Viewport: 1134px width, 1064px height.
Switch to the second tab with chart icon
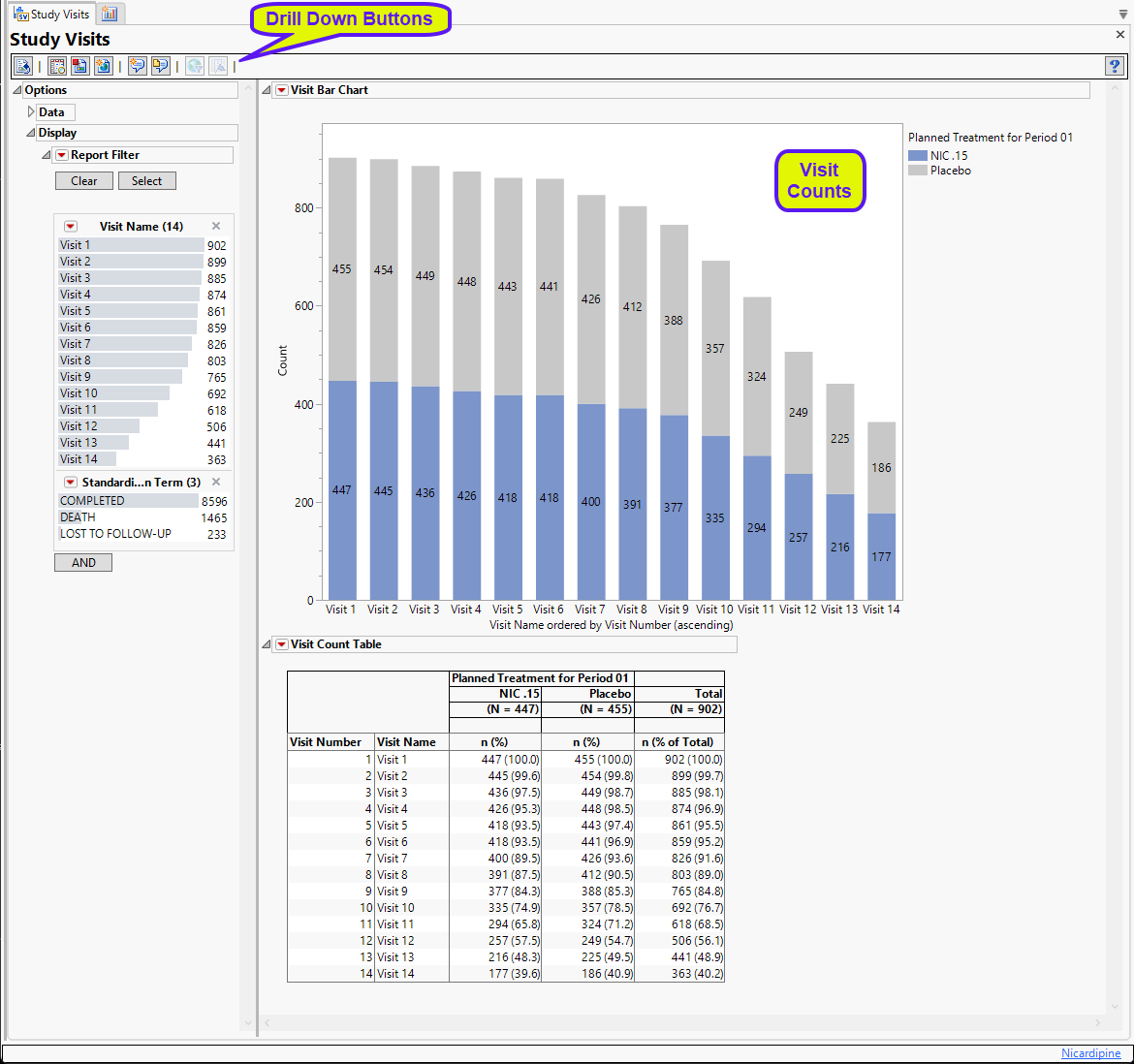[110, 14]
